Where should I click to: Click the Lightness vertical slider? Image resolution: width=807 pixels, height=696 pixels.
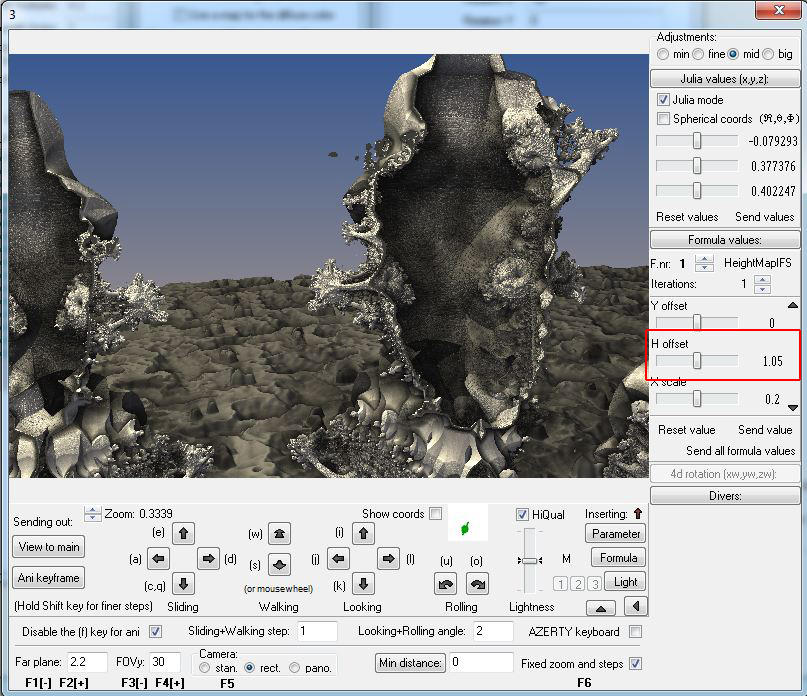tap(530, 561)
